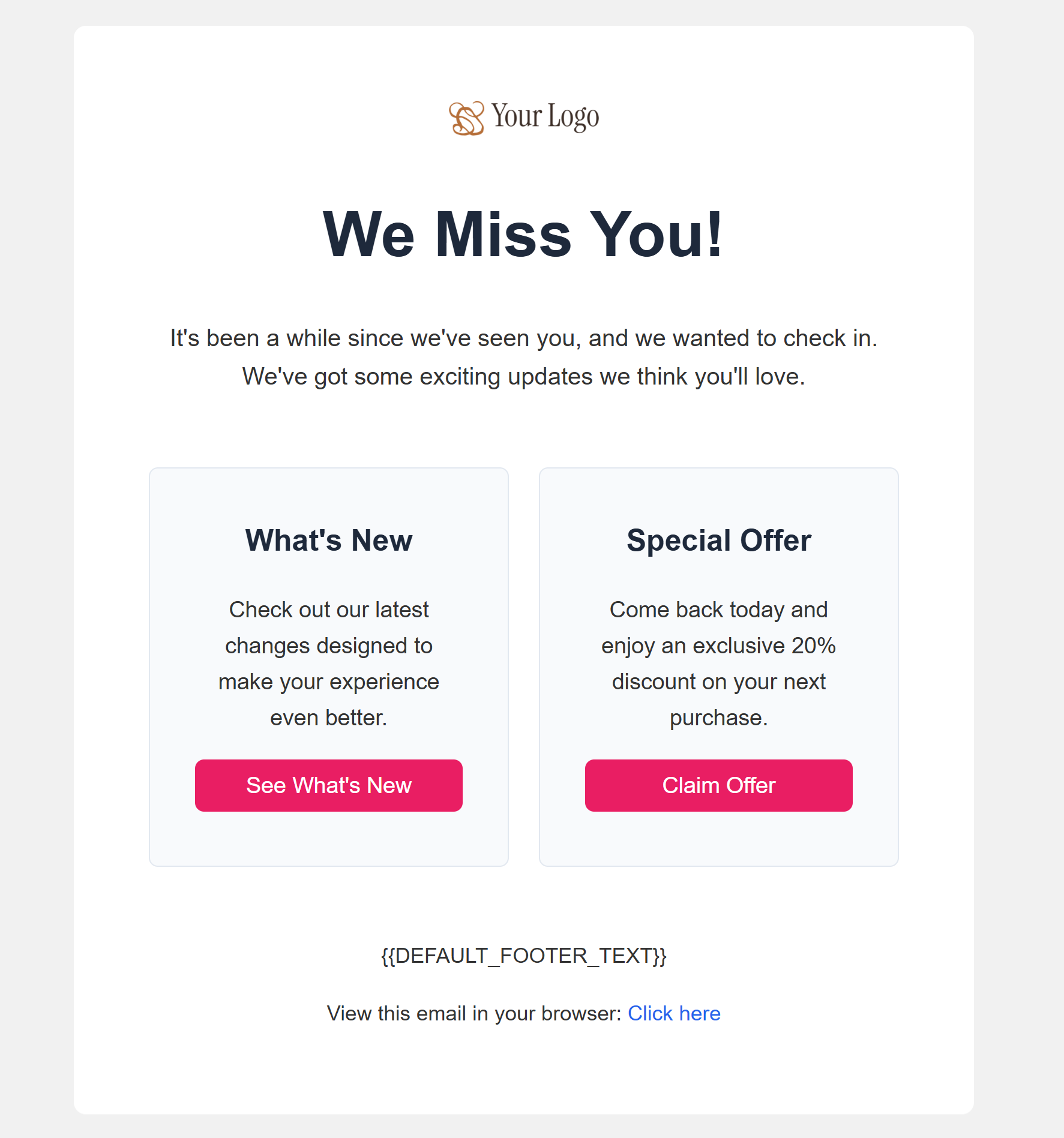1064x1138 pixels.
Task: Select the "What's New" card heading
Action: pos(329,540)
